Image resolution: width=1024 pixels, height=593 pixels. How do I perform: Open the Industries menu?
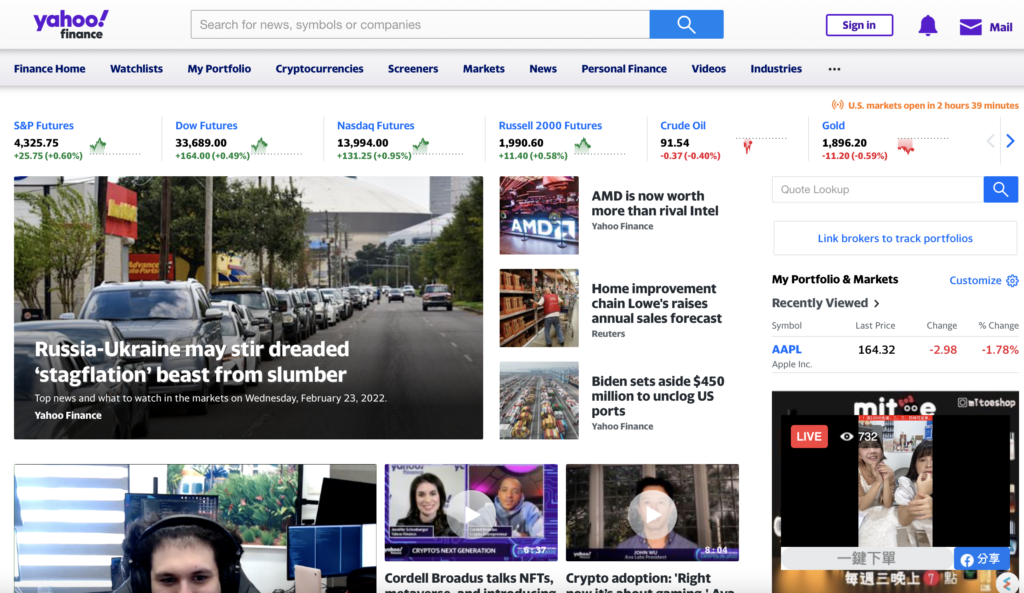click(776, 69)
